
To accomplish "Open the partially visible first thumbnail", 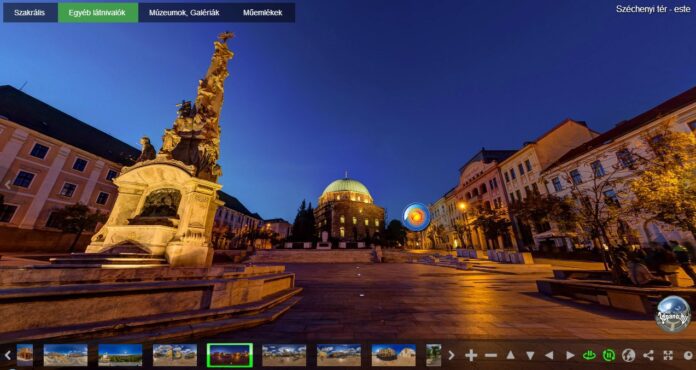I will coord(25,355).
